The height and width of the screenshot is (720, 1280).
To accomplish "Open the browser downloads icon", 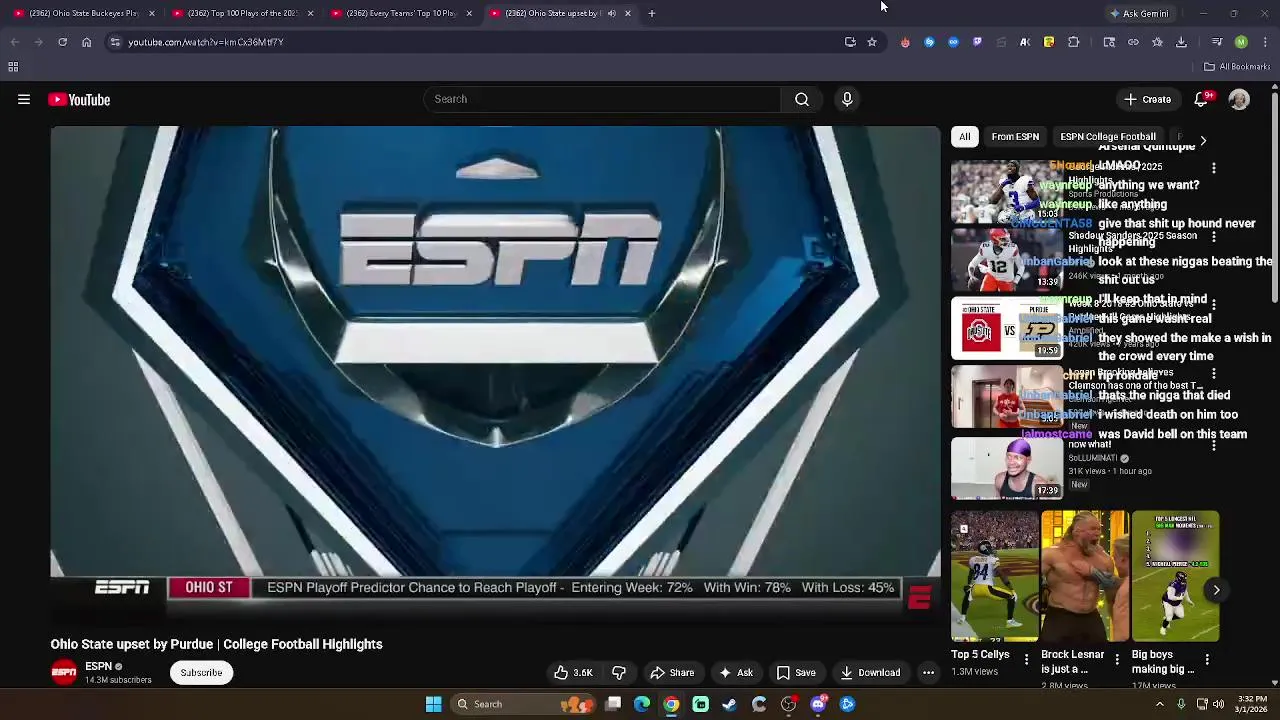I will 1181,42.
